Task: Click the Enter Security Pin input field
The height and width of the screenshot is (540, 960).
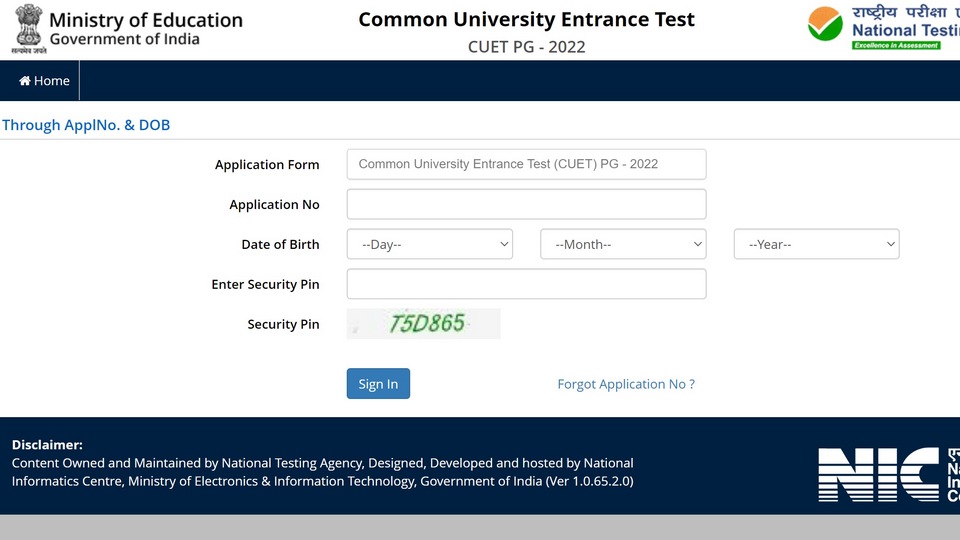Action: [527, 283]
